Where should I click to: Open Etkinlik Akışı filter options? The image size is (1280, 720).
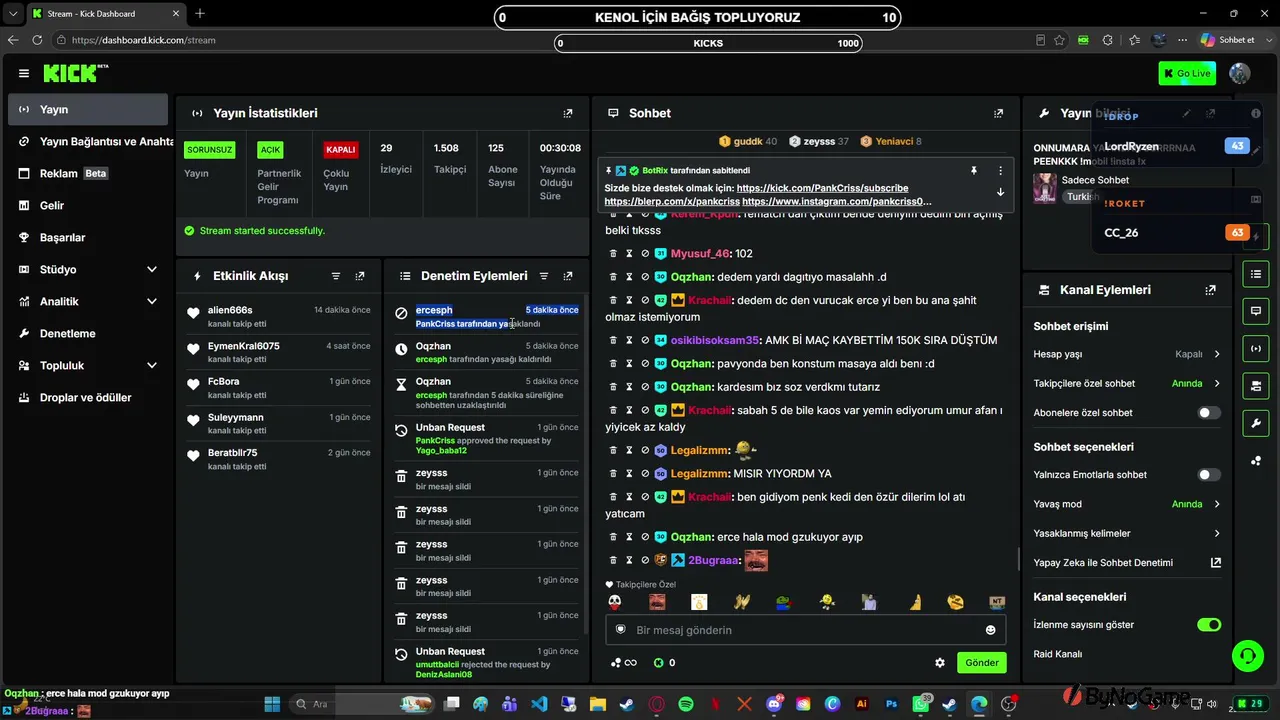coord(336,276)
